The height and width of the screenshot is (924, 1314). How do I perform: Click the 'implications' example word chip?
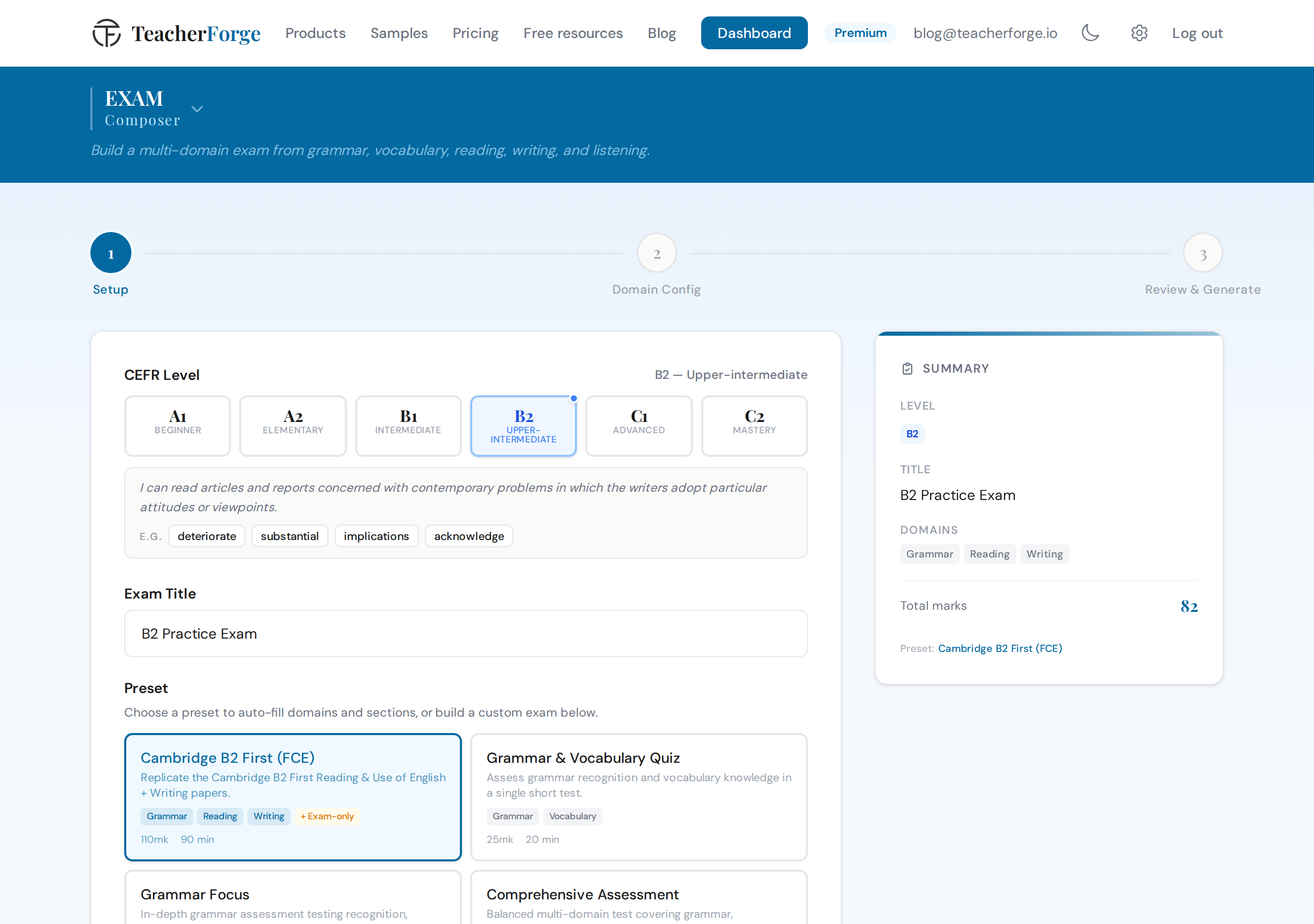376,536
